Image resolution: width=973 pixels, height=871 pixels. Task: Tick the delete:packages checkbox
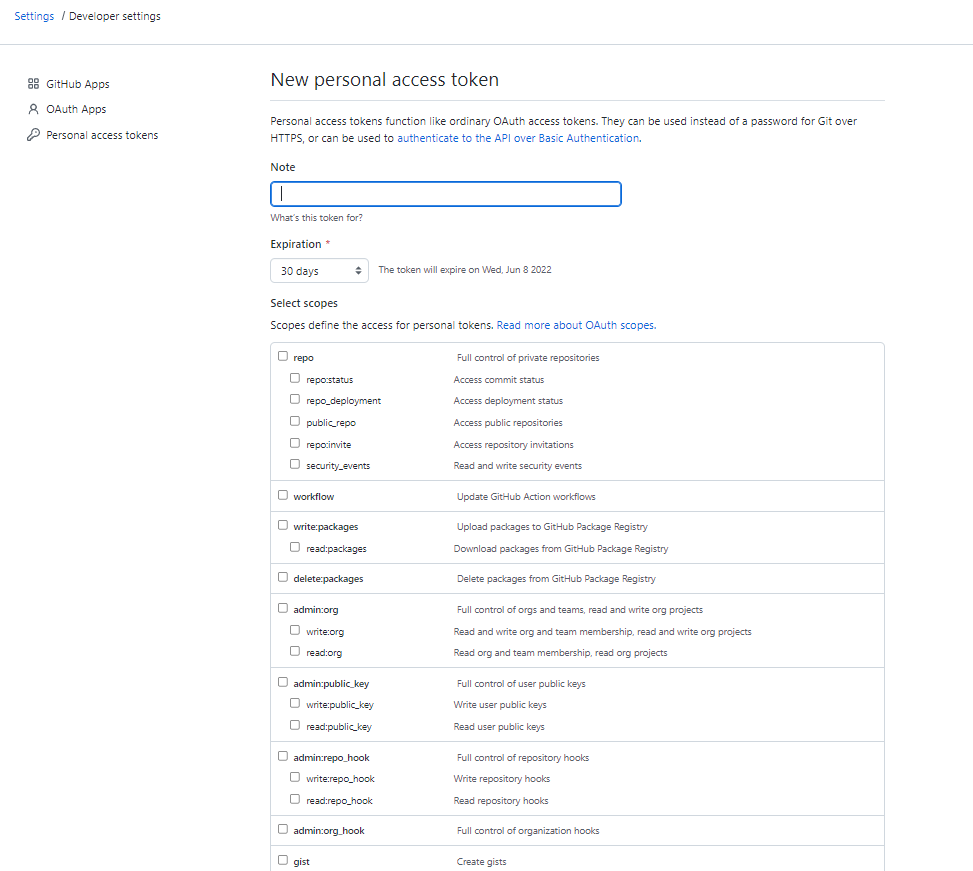click(x=283, y=577)
